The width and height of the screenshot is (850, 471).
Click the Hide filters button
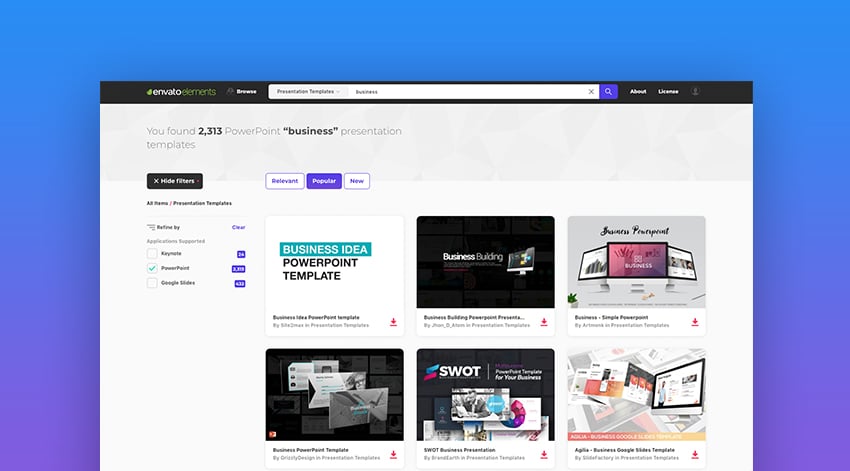pos(175,181)
